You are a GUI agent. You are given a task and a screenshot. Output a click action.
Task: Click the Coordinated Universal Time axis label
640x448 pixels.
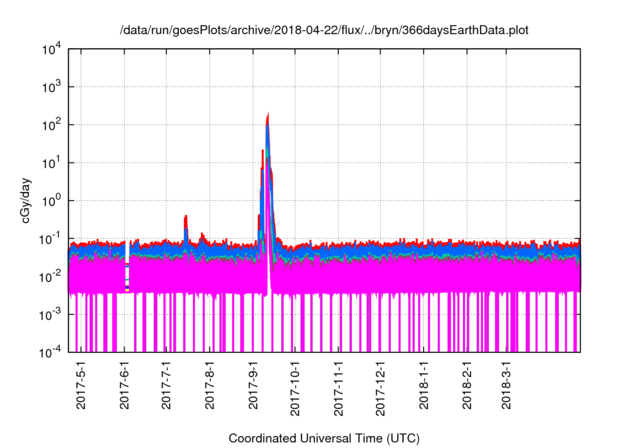[x=324, y=438]
